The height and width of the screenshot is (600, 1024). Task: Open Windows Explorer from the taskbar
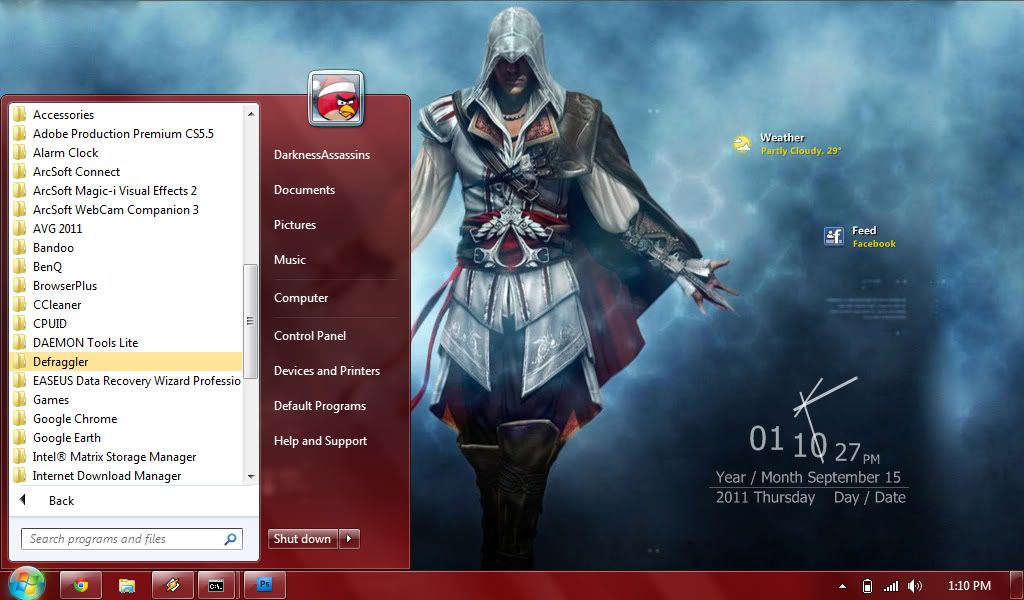(x=127, y=585)
